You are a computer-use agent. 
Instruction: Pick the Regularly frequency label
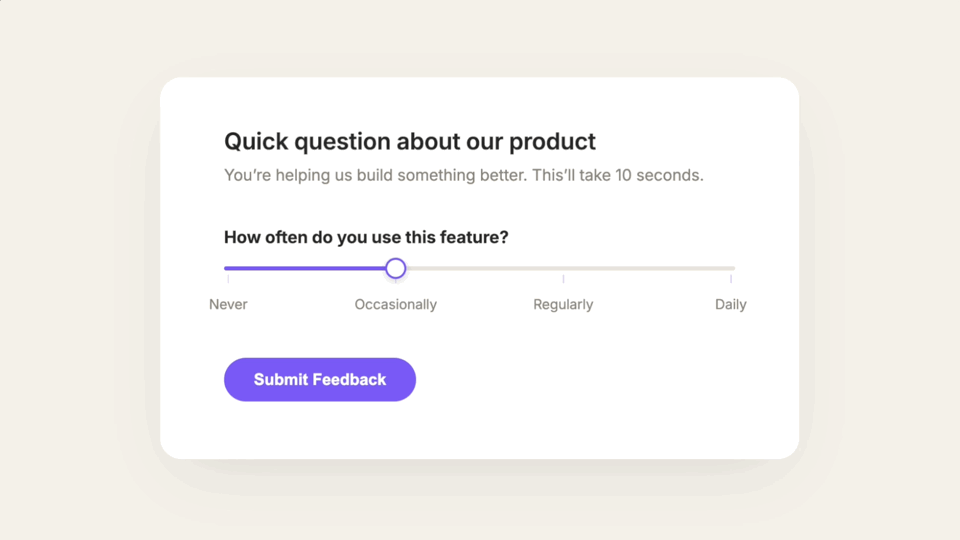point(563,304)
